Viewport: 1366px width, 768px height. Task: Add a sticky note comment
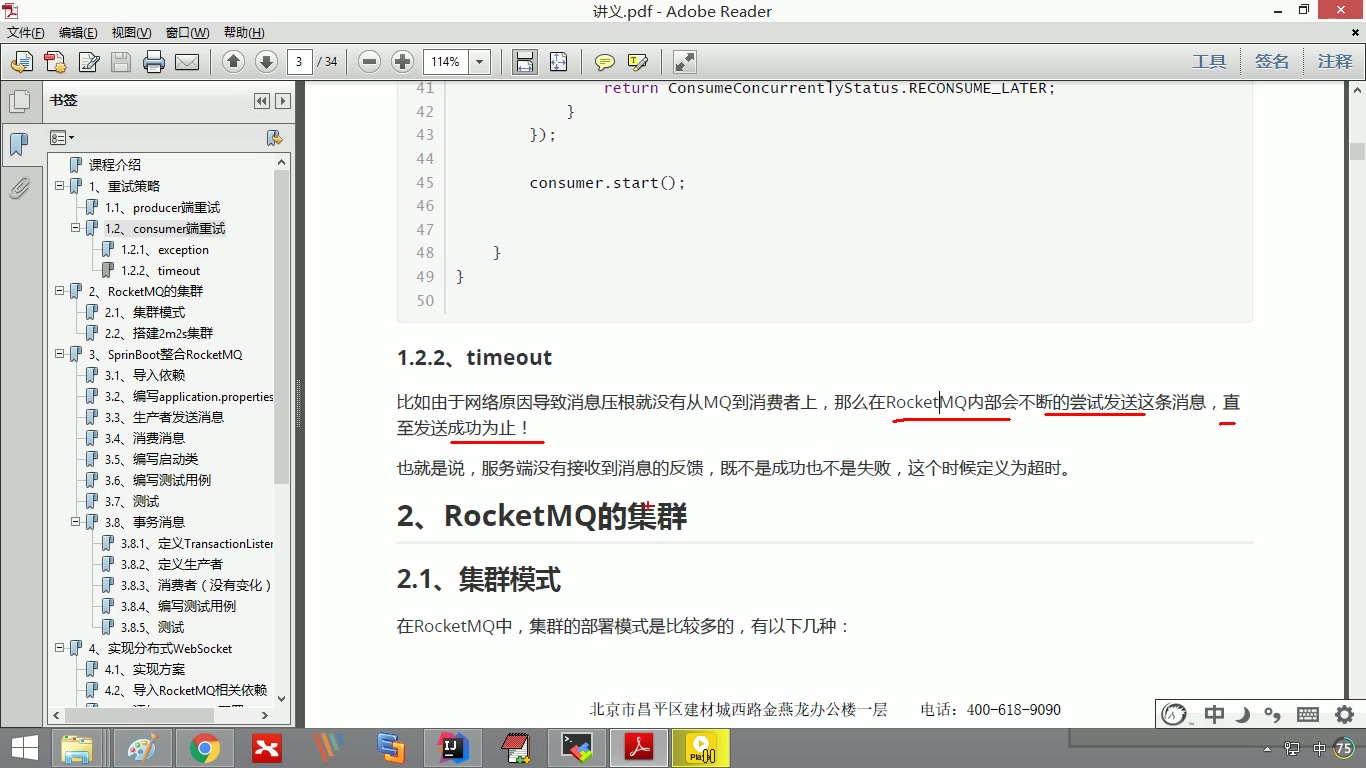click(x=605, y=62)
